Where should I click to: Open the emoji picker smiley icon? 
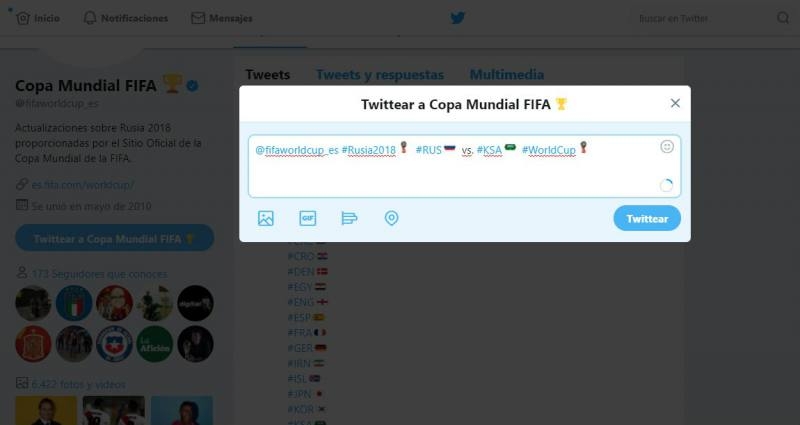[667, 147]
